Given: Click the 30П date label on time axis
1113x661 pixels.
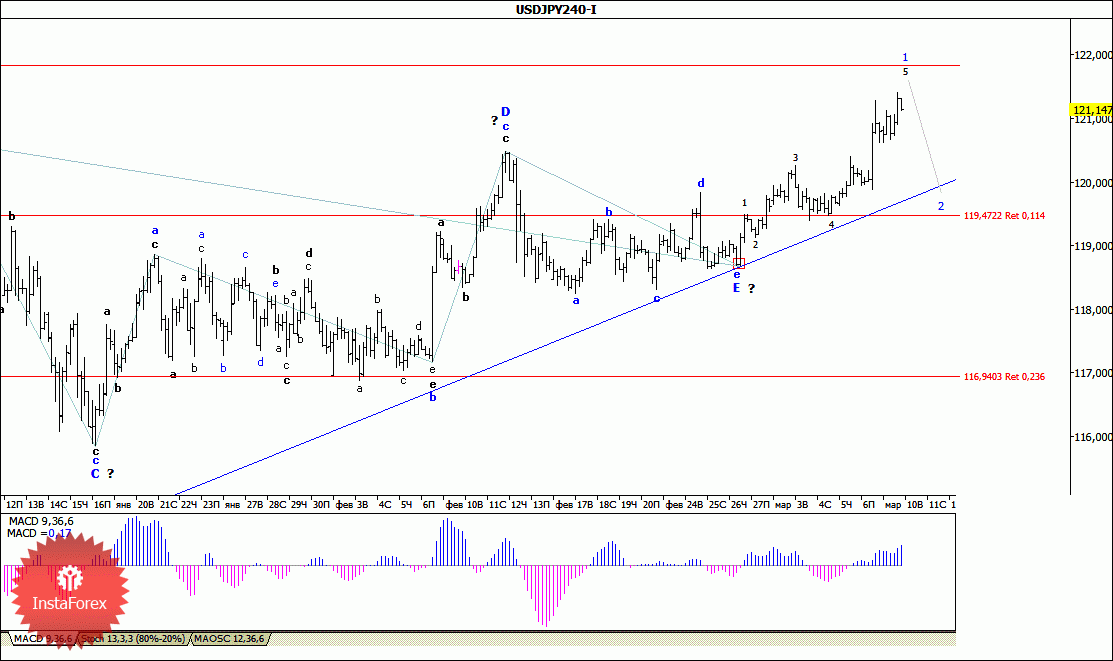Looking at the screenshot, I should [321, 504].
